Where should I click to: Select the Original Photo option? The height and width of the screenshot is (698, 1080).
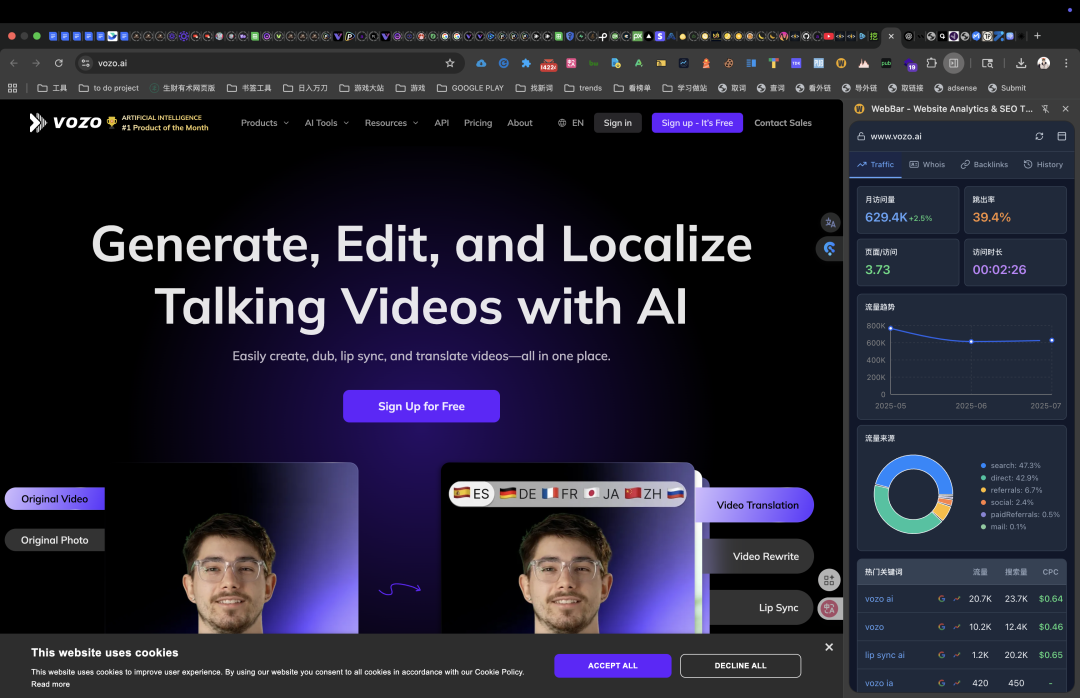click(54, 540)
